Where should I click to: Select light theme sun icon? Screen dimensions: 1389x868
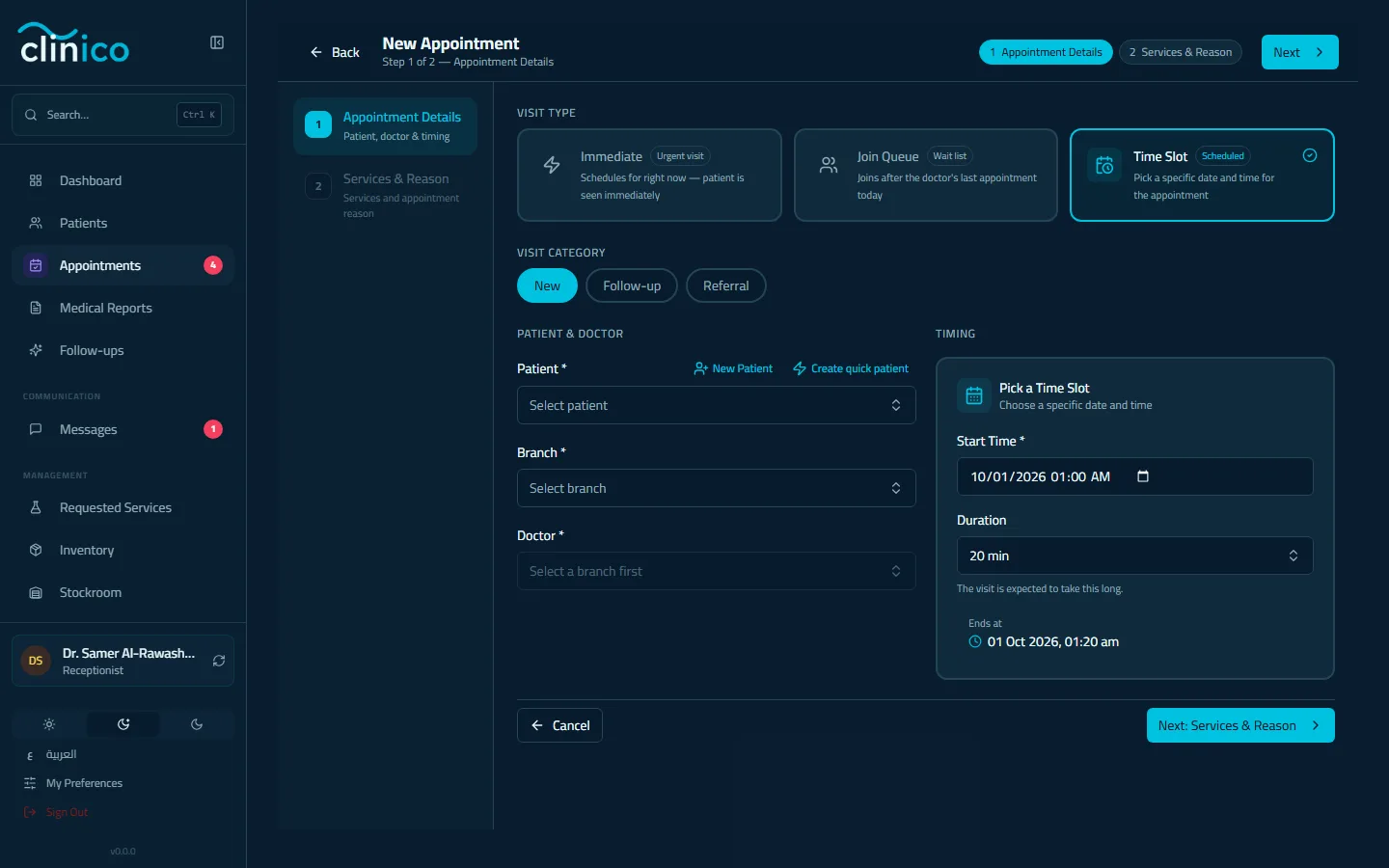pyautogui.click(x=49, y=724)
